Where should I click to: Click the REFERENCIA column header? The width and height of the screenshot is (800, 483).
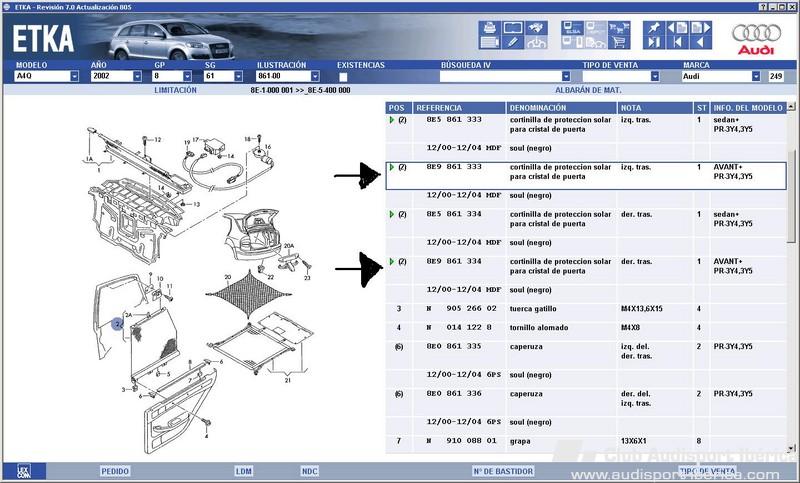coord(459,108)
